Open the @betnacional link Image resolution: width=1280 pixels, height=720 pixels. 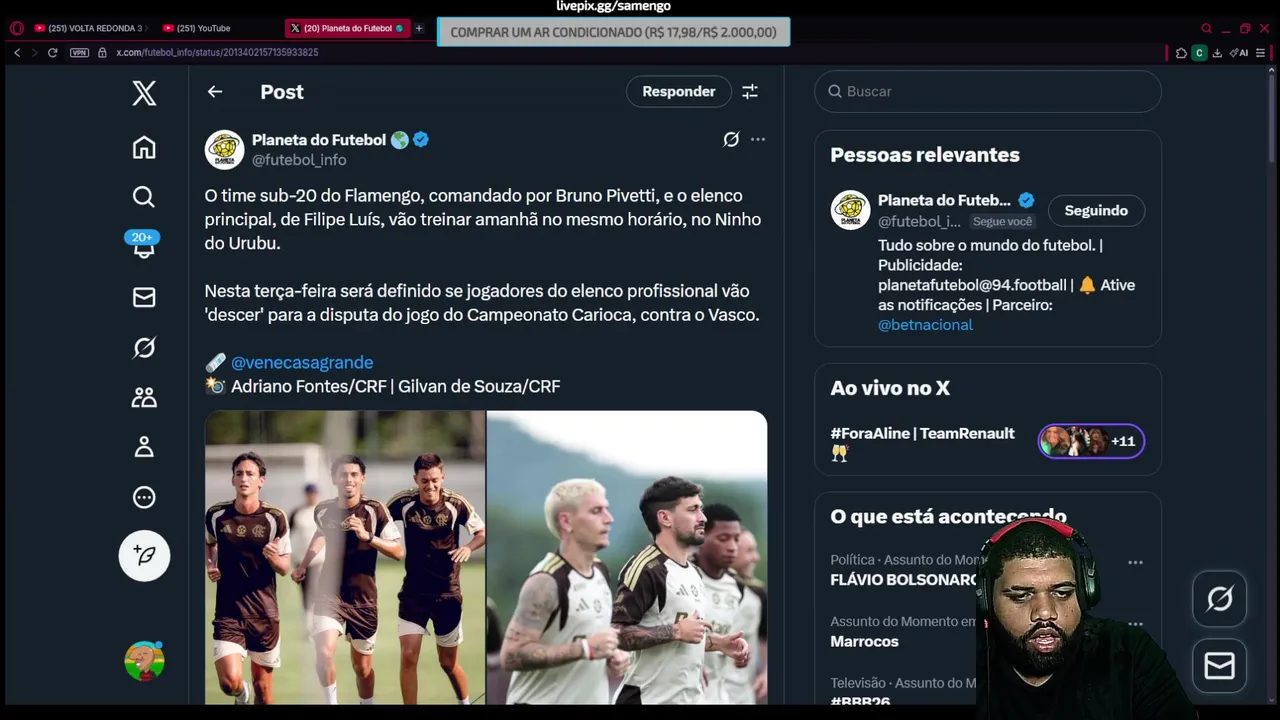click(x=925, y=325)
